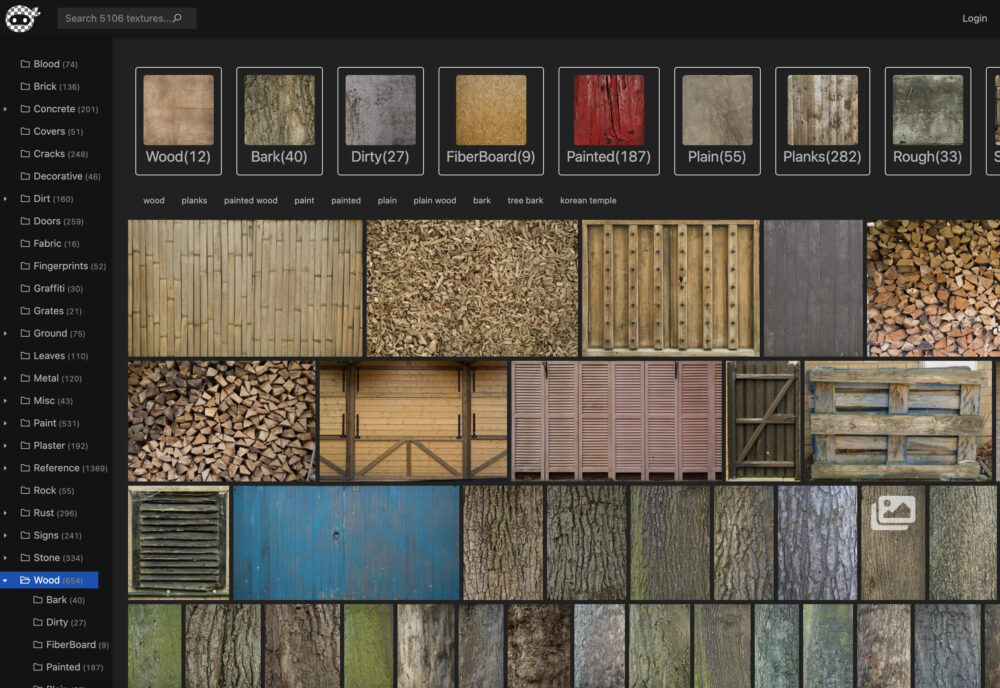1000x688 pixels.
Task: Click the image gallery icon on bark thumbnail
Action: [x=892, y=513]
